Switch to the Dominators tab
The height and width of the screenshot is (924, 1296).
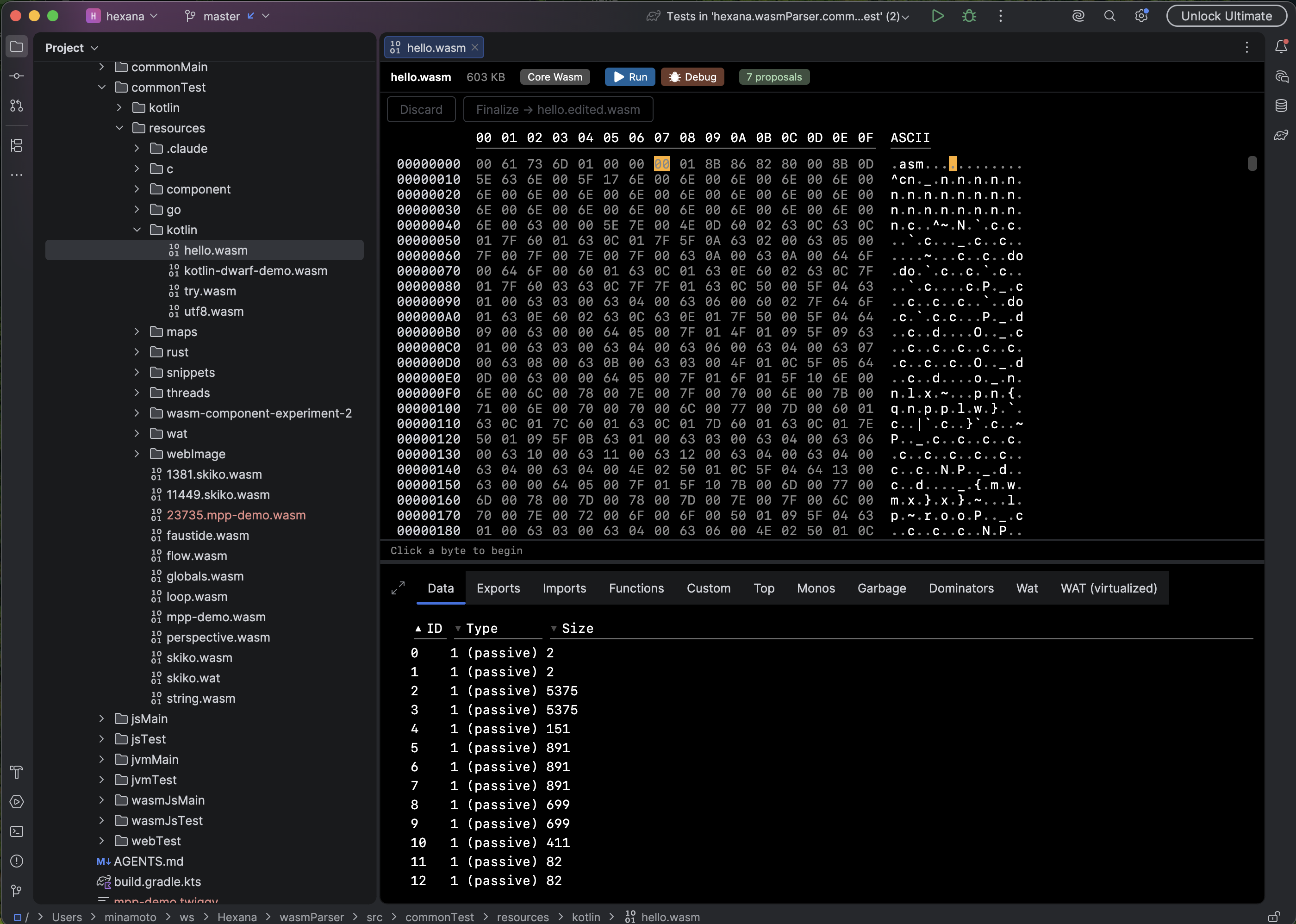tap(961, 588)
